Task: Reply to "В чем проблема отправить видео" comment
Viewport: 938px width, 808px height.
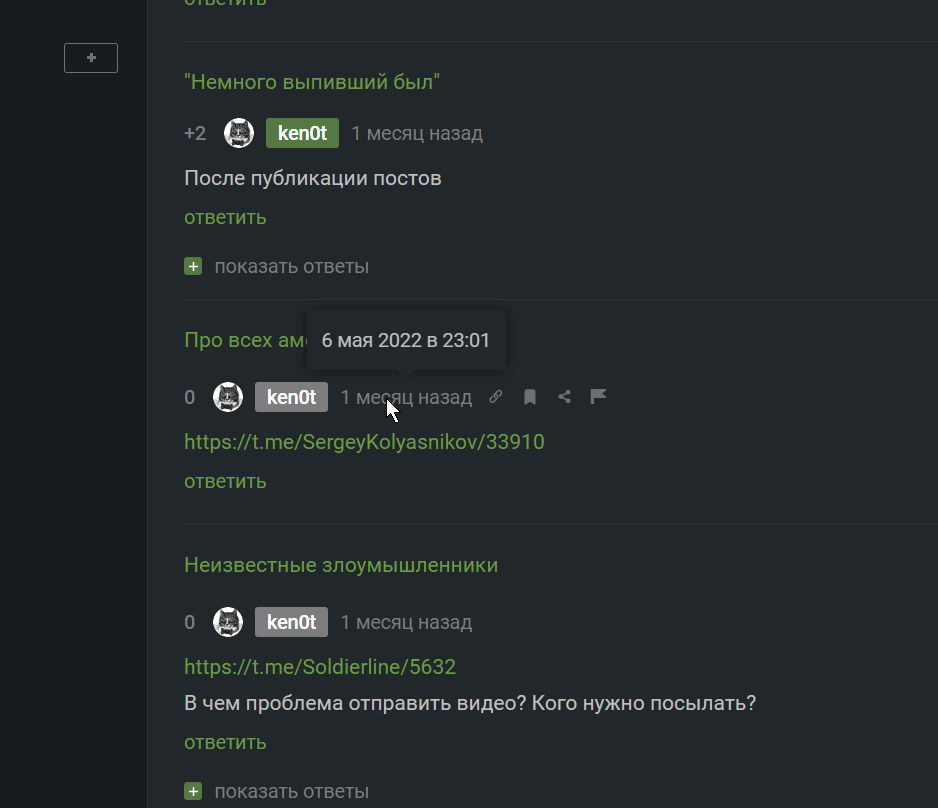Action: point(225,742)
